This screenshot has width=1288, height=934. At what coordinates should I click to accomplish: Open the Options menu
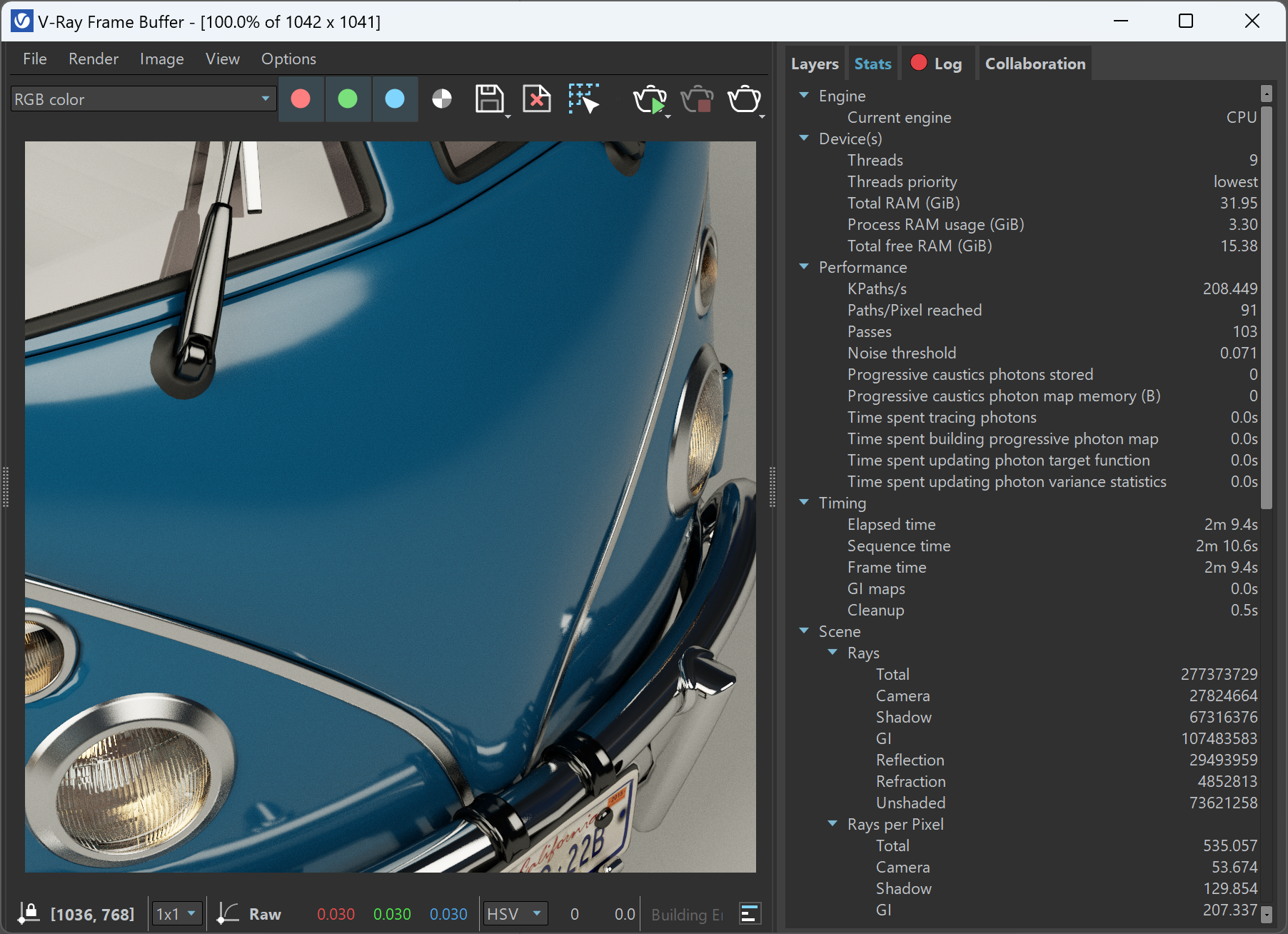point(288,59)
